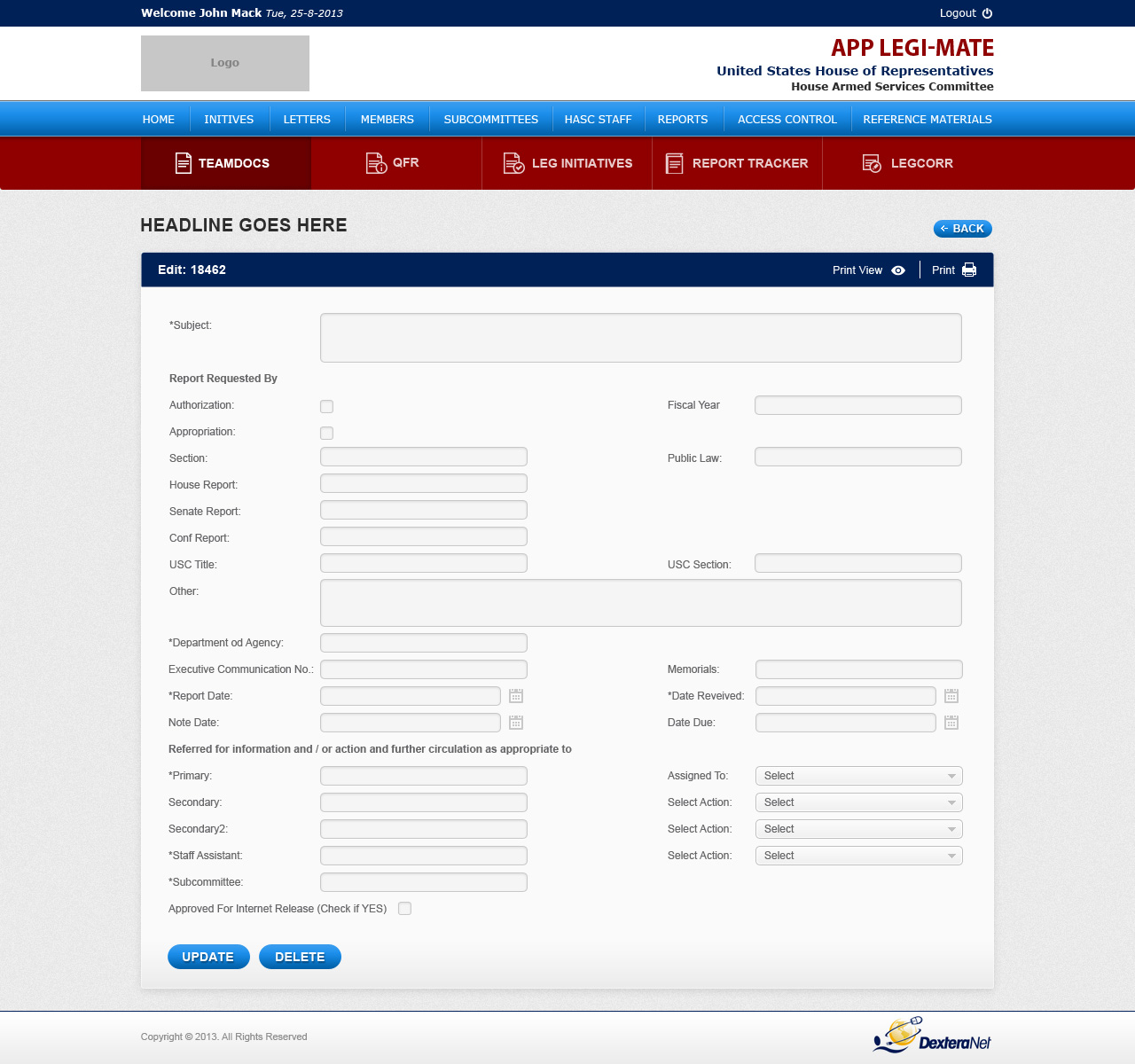Expand the Assigned To dropdown
The image size is (1135, 1064).
(x=858, y=776)
